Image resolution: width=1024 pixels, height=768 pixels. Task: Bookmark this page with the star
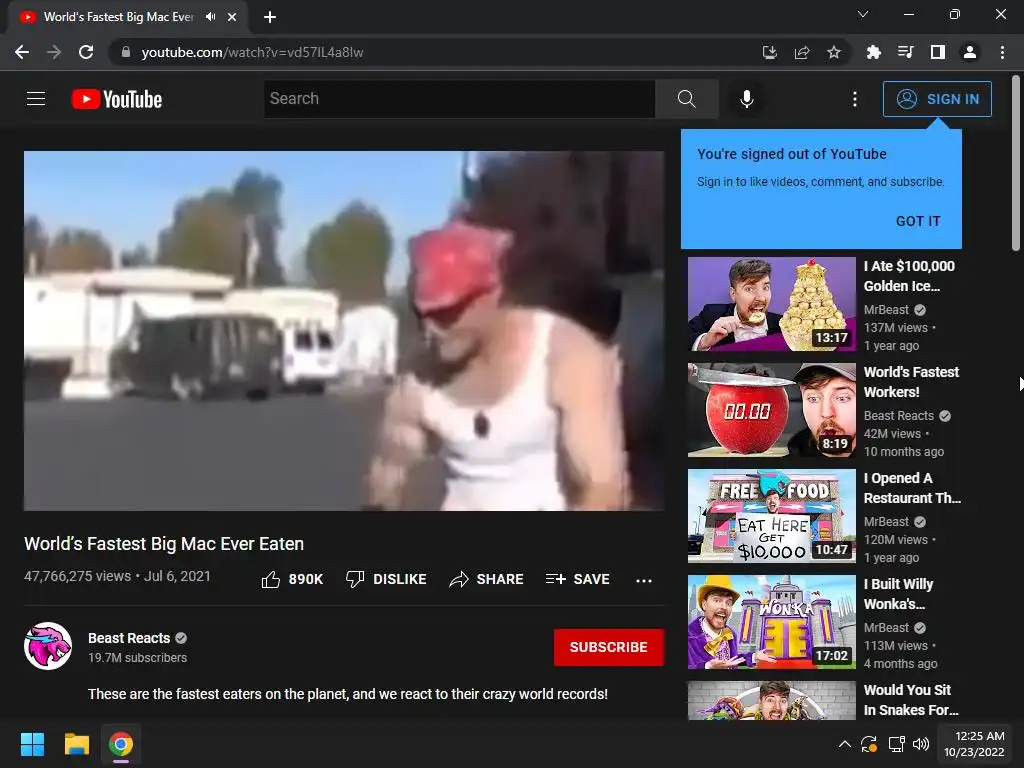tap(833, 52)
